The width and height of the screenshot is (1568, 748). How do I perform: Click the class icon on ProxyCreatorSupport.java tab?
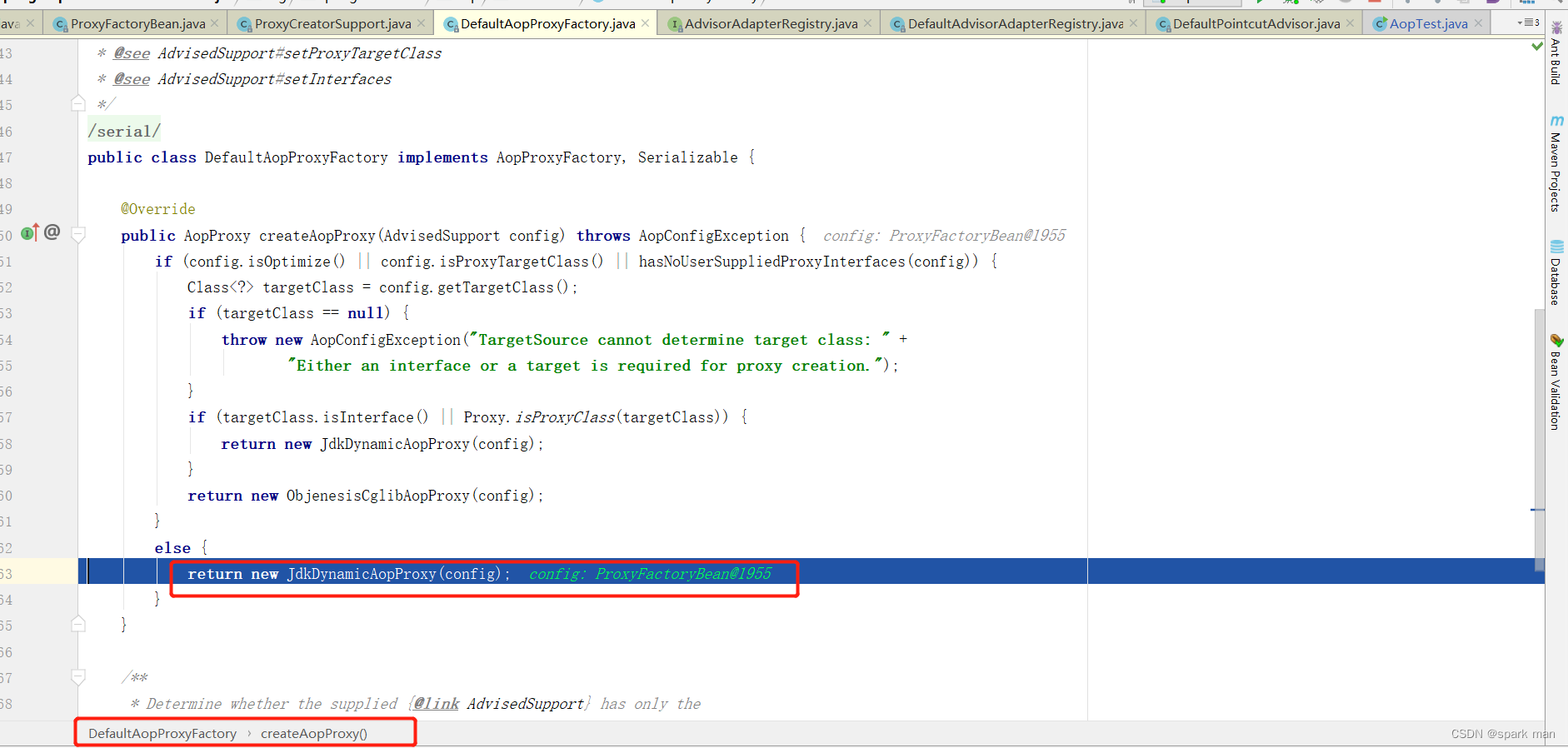(x=244, y=24)
